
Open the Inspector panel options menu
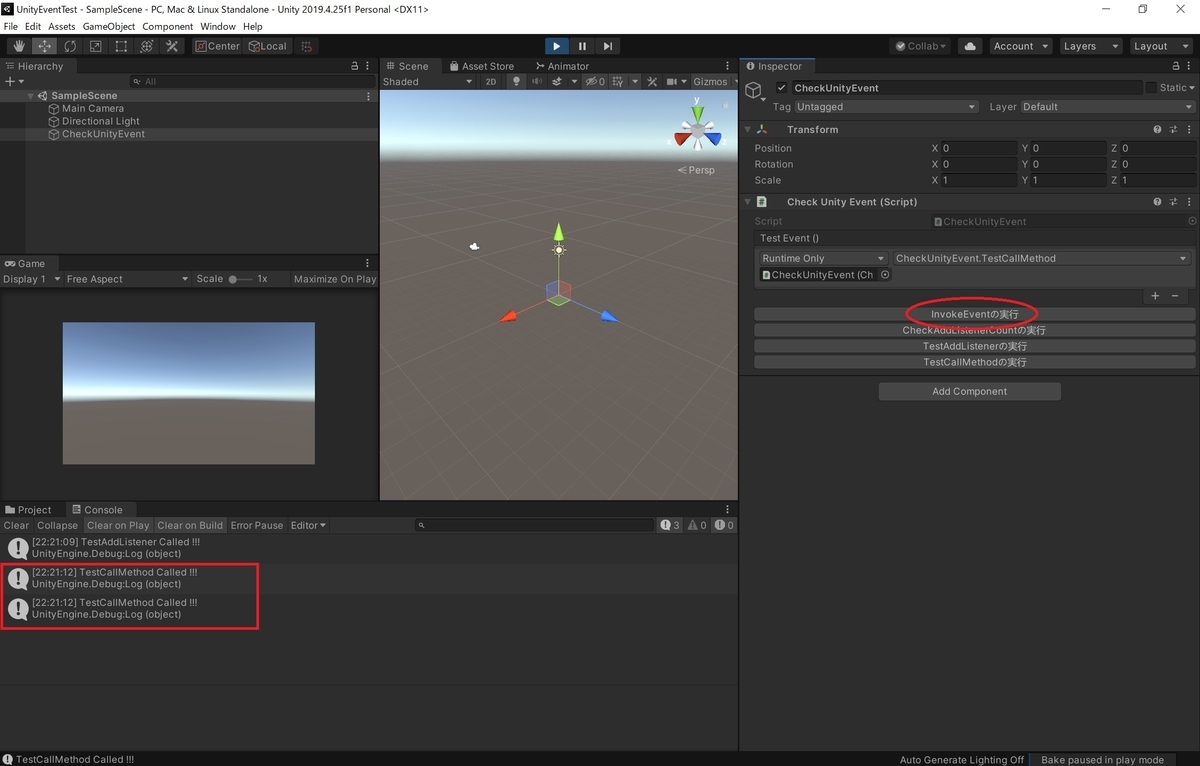(1189, 66)
